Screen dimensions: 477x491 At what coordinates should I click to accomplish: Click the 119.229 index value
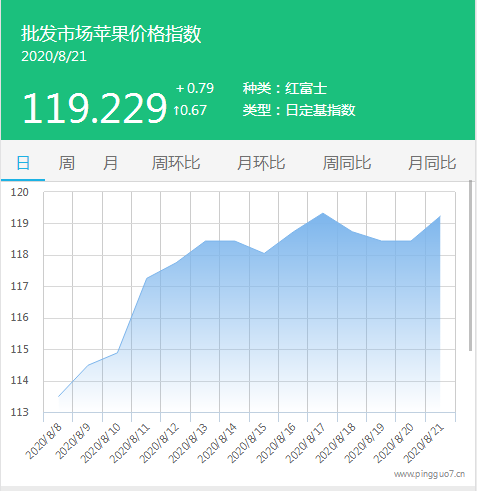(94, 108)
